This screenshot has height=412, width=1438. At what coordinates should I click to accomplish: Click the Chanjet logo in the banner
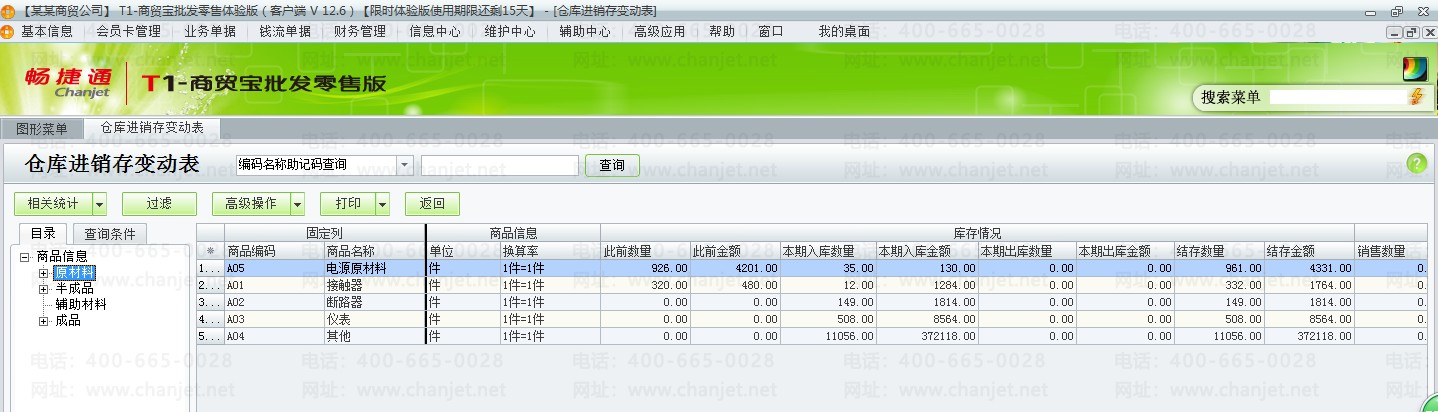pos(69,83)
